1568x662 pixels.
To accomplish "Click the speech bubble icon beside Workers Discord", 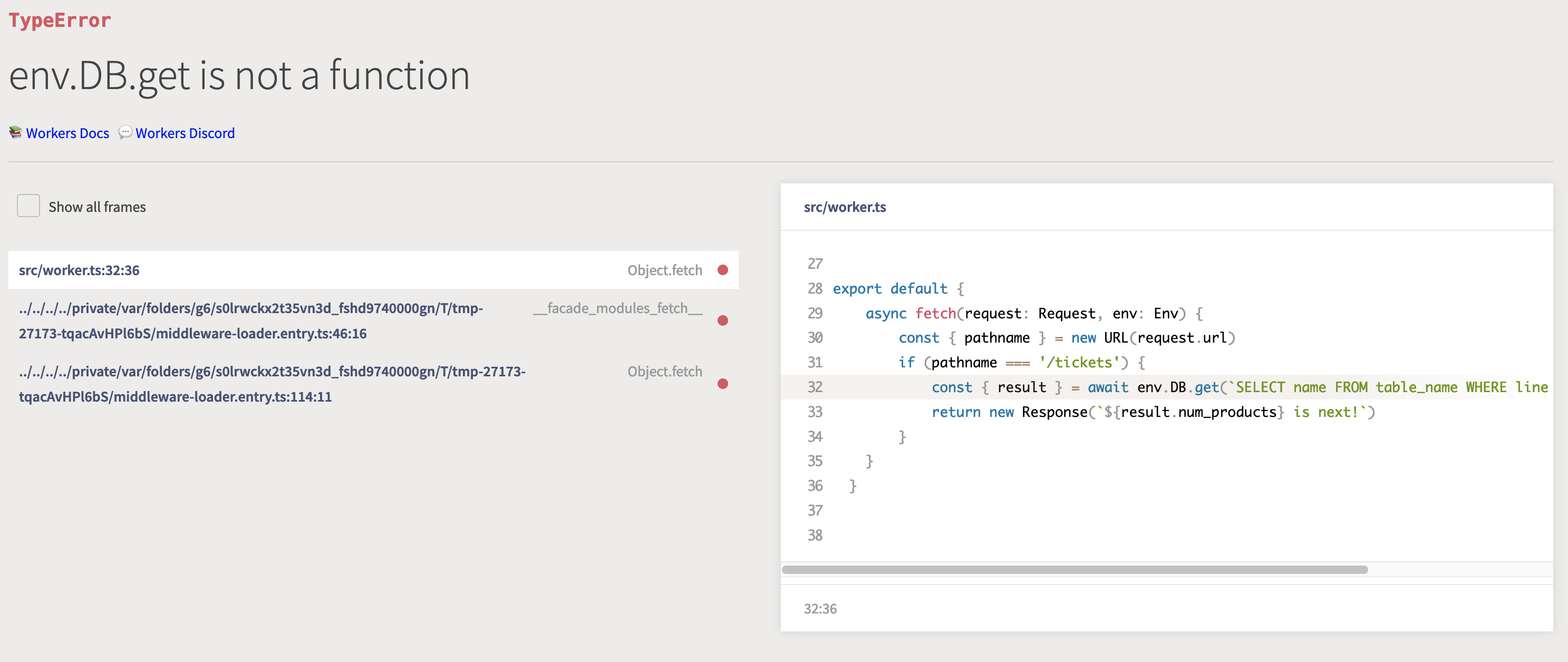I will (125, 133).
